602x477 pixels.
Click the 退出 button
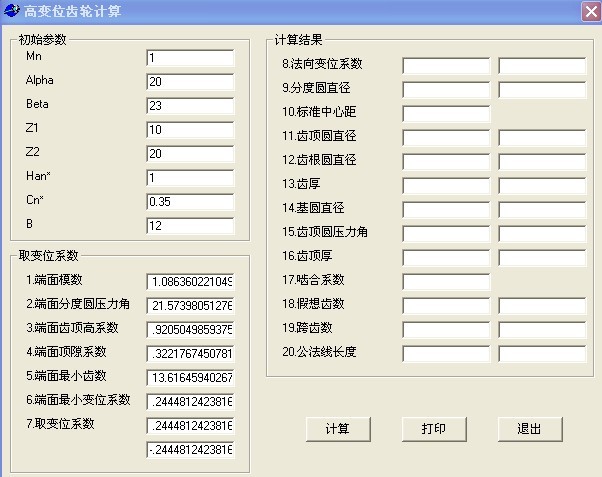530,429
